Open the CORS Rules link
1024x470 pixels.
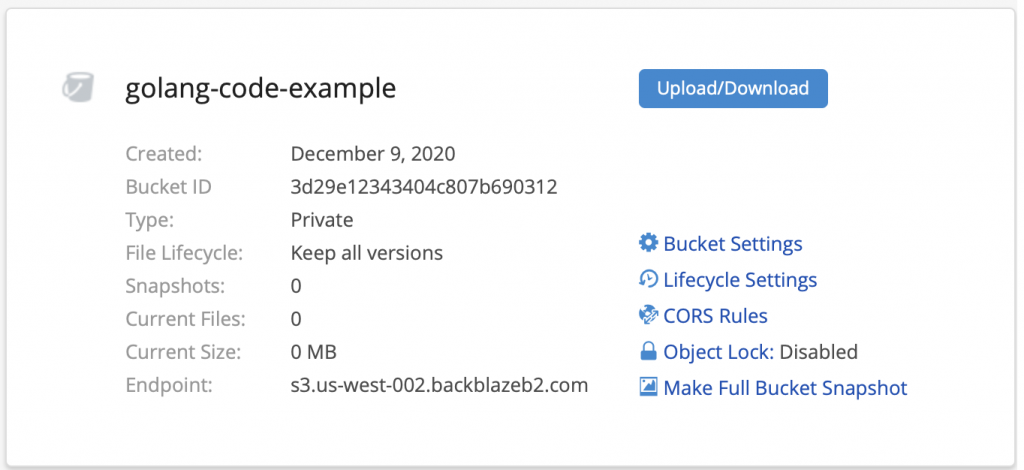click(715, 316)
